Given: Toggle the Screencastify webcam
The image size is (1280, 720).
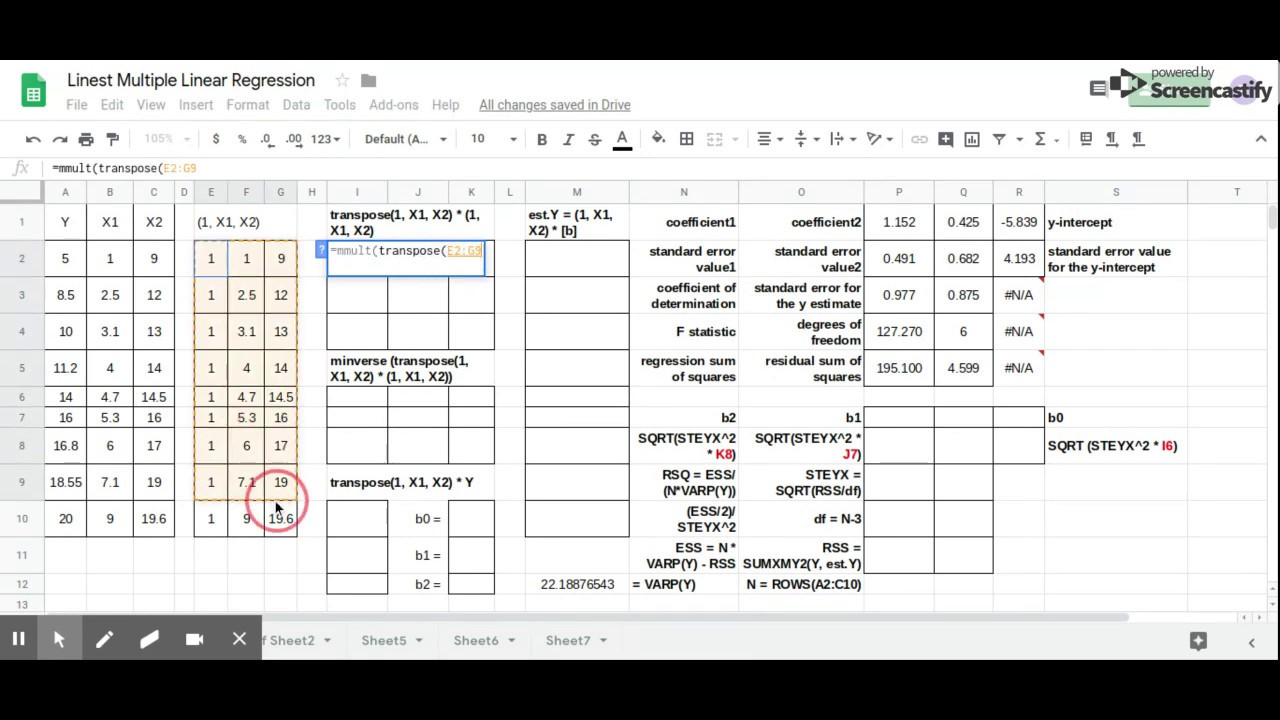Looking at the screenshot, I should (x=194, y=640).
